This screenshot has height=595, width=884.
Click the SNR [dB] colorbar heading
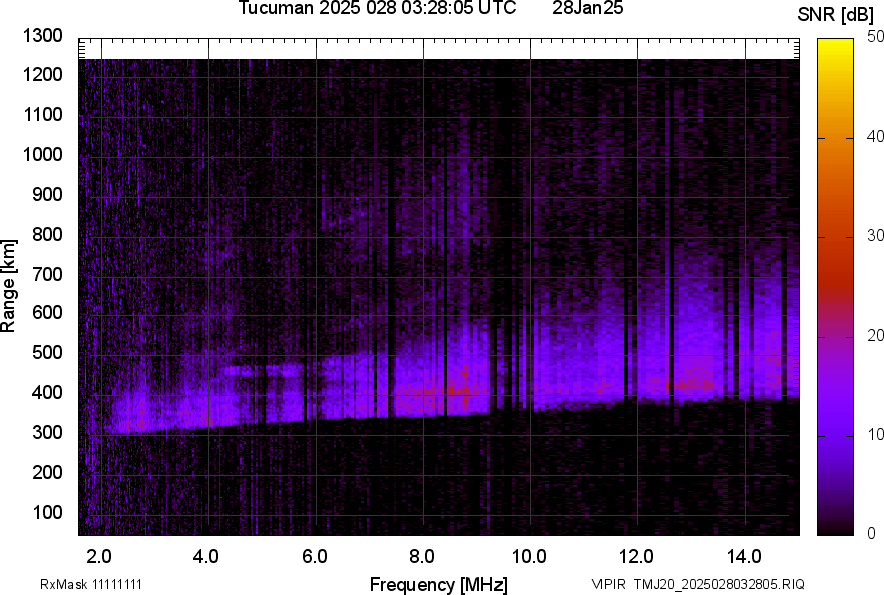pyautogui.click(x=836, y=14)
